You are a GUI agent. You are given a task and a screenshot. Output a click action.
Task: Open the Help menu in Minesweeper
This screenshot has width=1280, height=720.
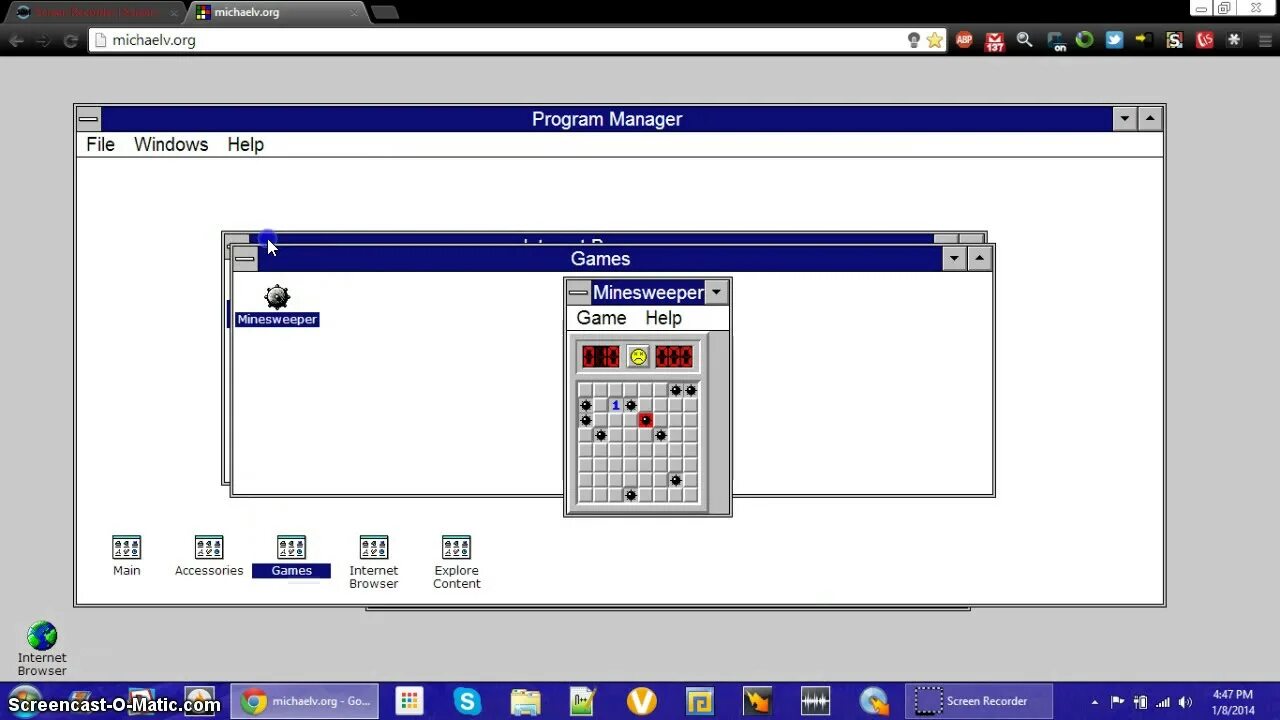tap(663, 318)
